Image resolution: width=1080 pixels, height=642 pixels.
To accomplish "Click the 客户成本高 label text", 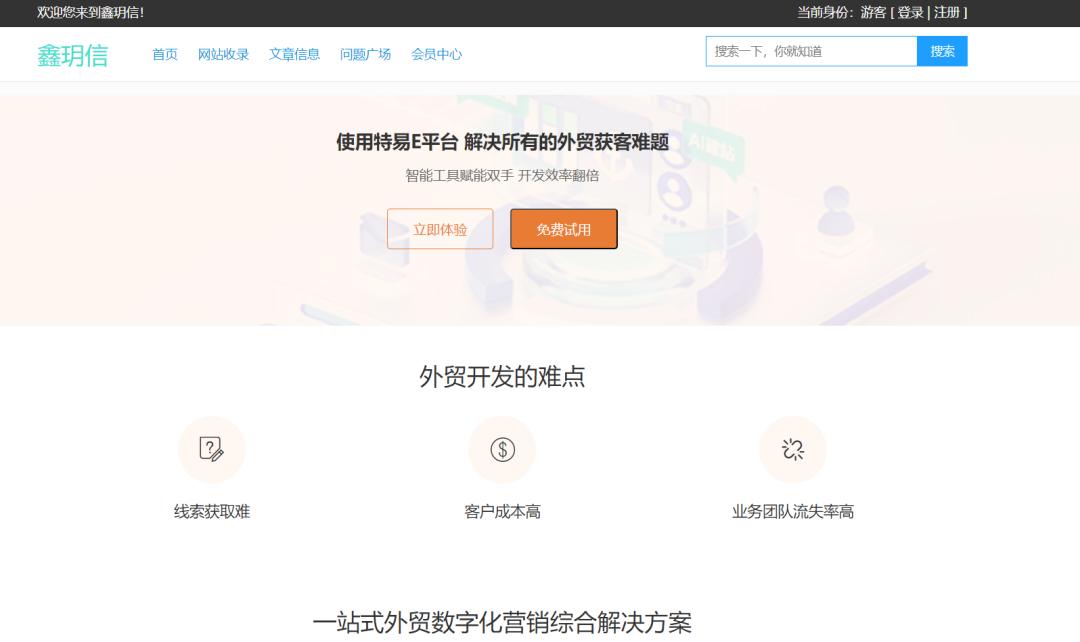I will tap(502, 512).
